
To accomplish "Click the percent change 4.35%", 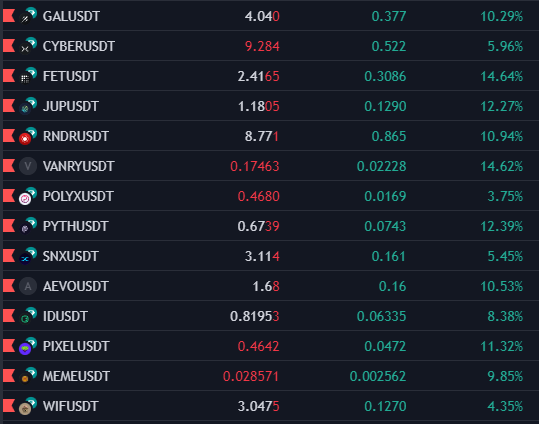I will click(x=505, y=406).
